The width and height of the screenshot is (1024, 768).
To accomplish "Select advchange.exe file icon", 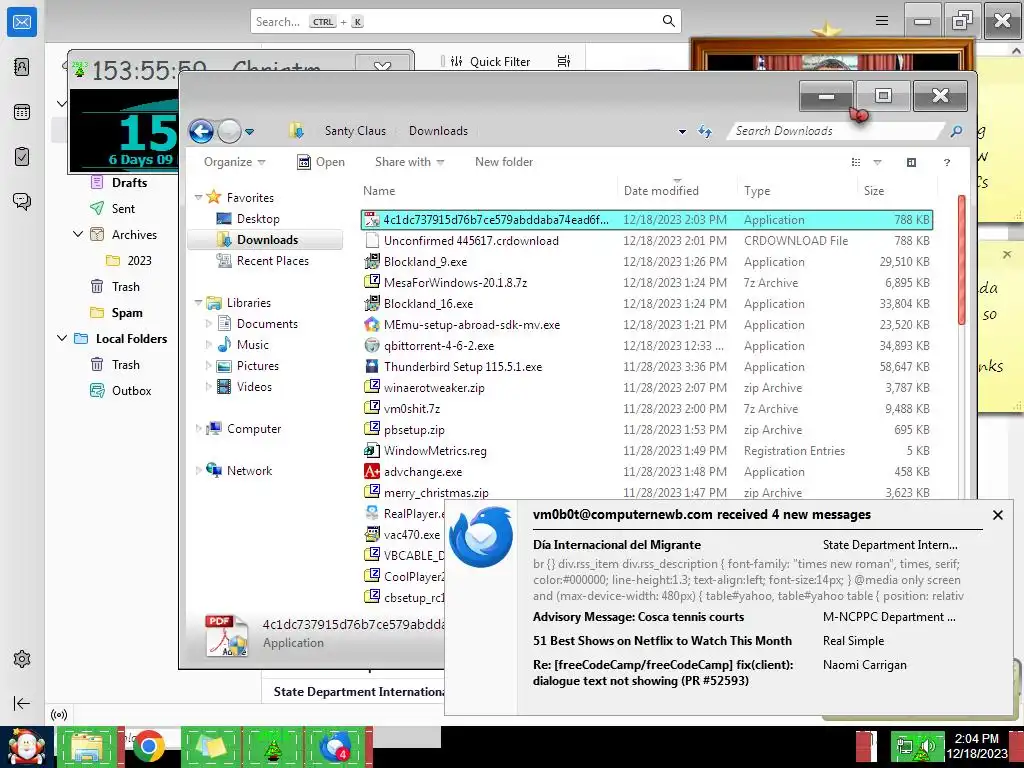I will tap(372, 472).
